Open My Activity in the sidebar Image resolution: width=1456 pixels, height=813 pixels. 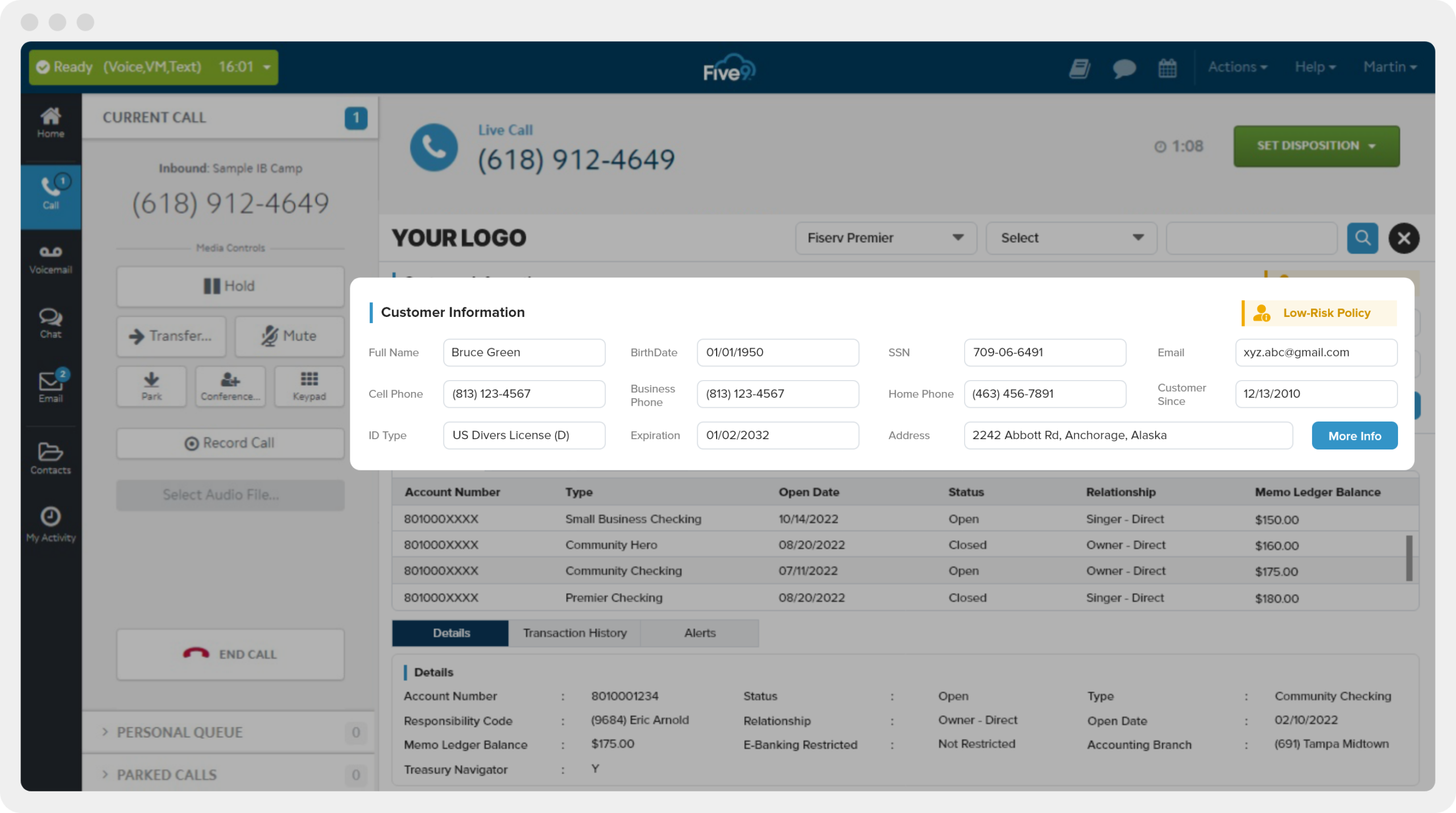pyautogui.click(x=51, y=525)
